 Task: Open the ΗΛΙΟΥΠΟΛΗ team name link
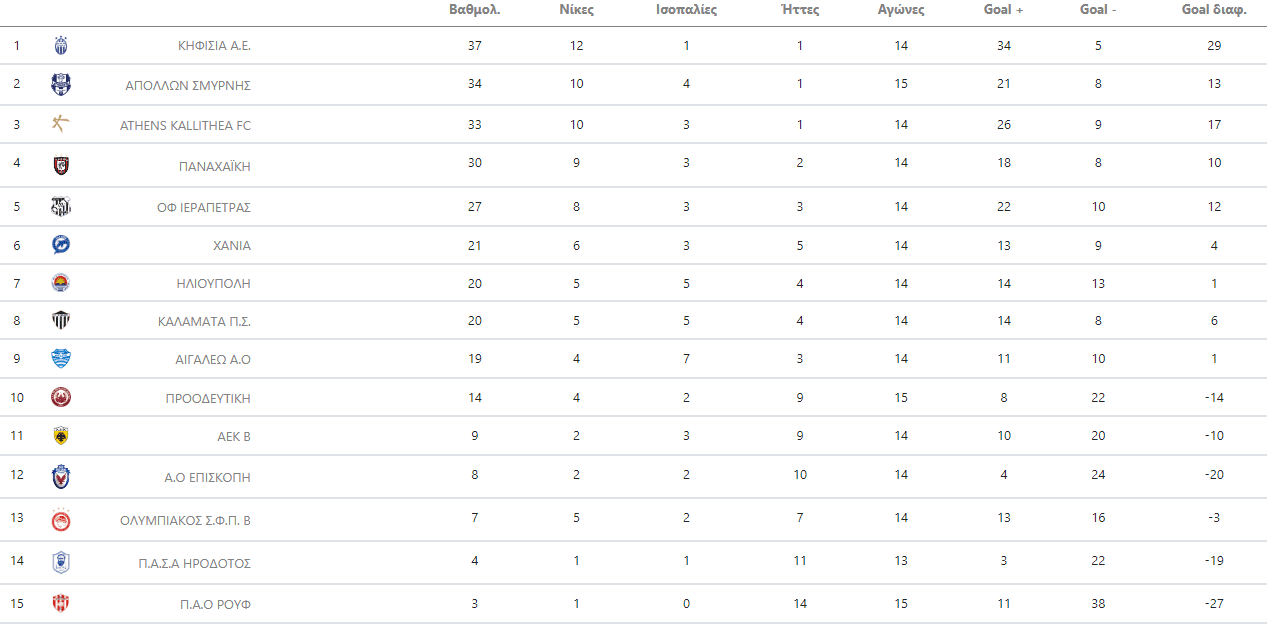pyautogui.click(x=213, y=284)
